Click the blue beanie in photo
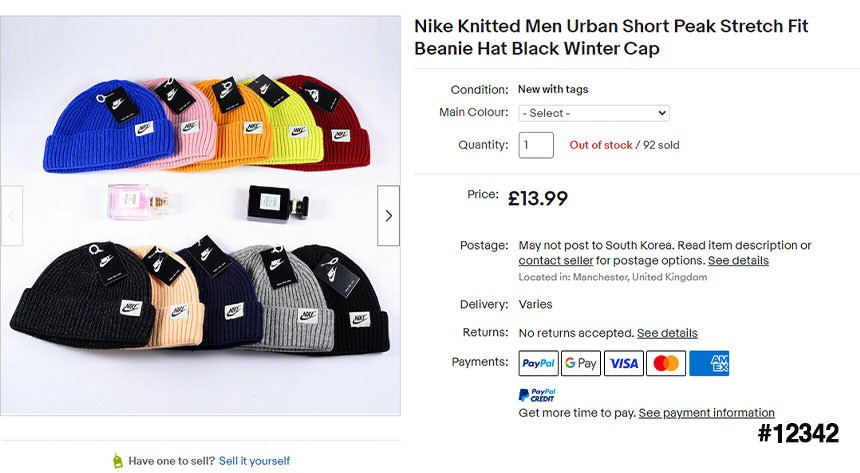Image resolution: width=860 pixels, height=473 pixels. pyautogui.click(x=92, y=133)
